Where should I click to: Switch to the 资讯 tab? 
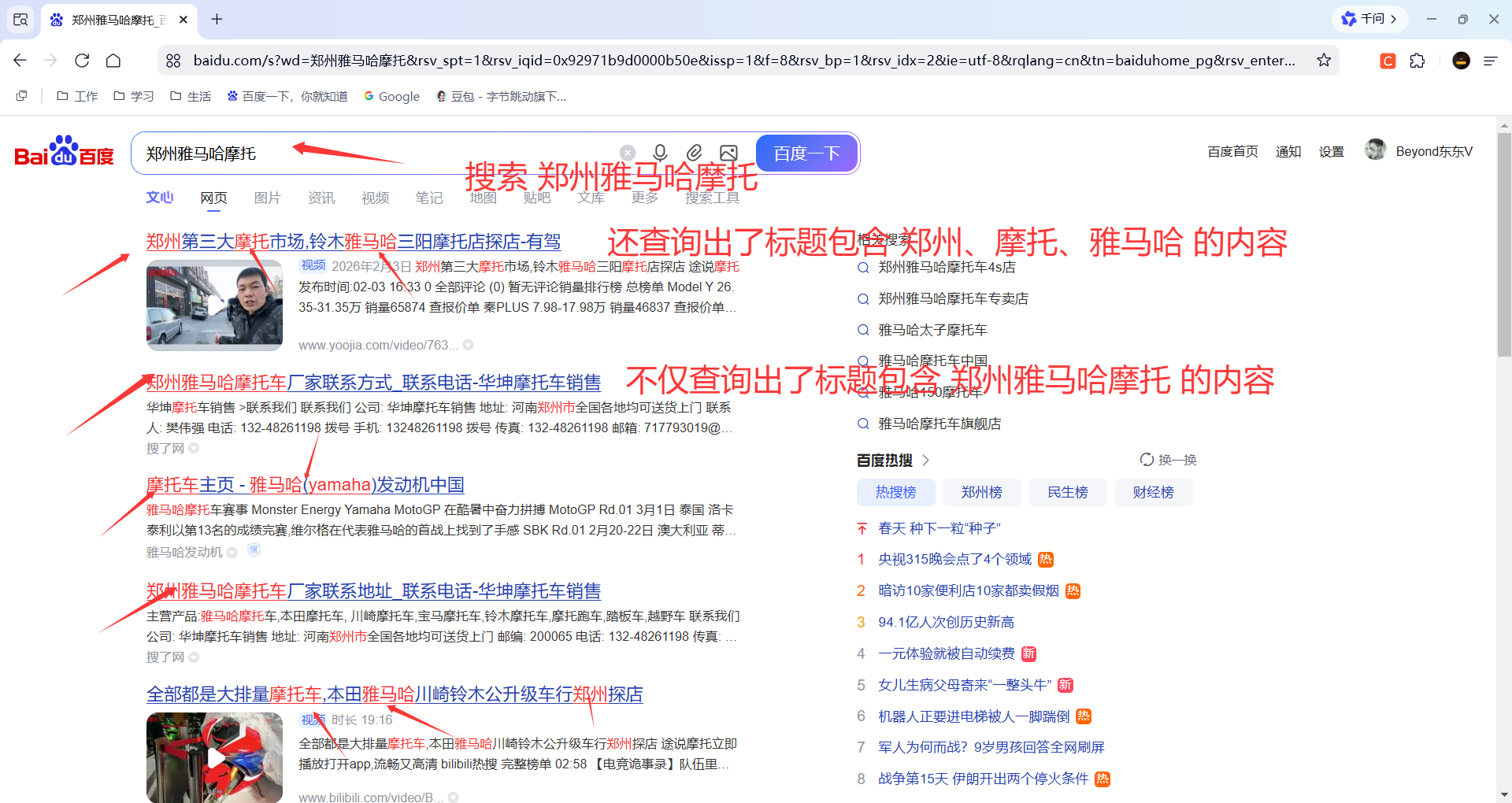pyautogui.click(x=321, y=198)
